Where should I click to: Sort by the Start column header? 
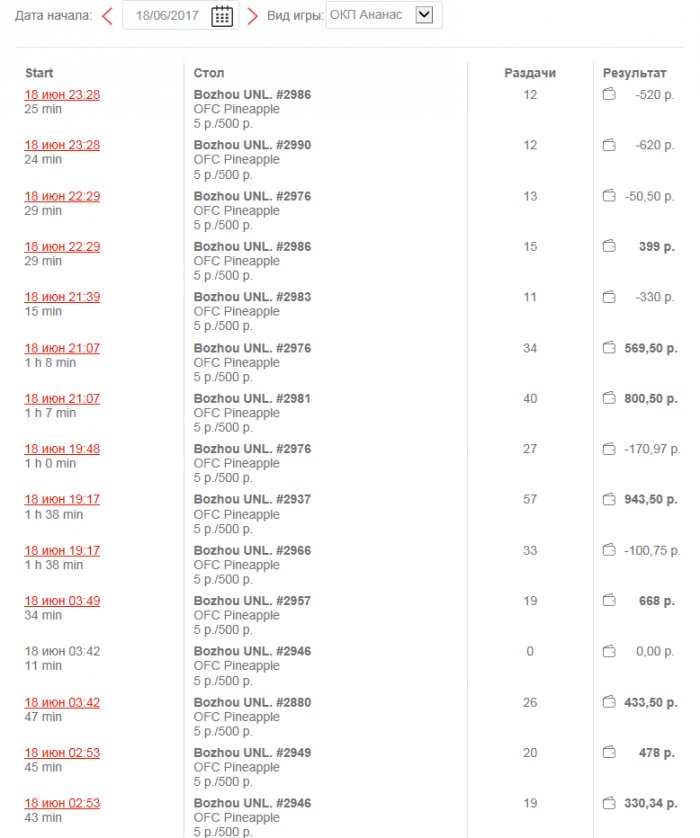click(39, 73)
